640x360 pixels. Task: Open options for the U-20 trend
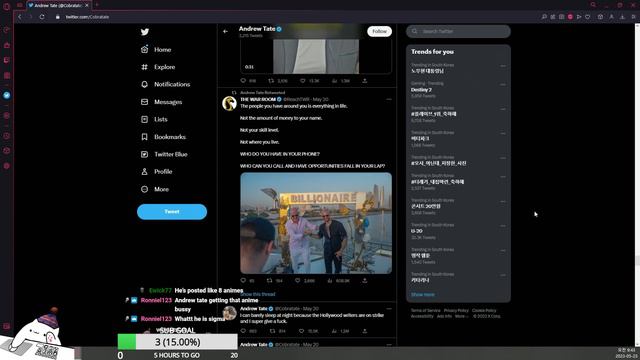pos(503,226)
